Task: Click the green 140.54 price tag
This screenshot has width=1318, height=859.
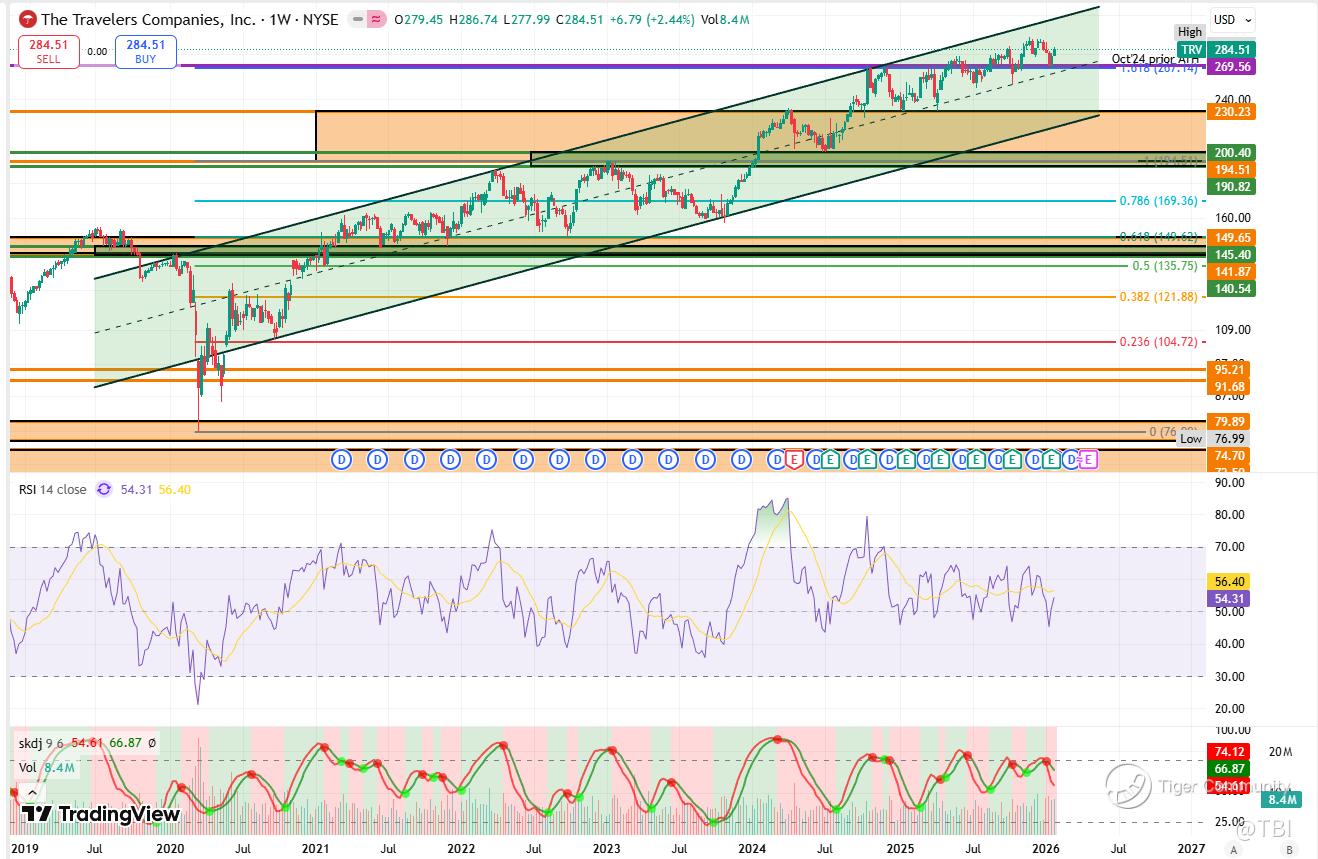Action: coord(1231,288)
